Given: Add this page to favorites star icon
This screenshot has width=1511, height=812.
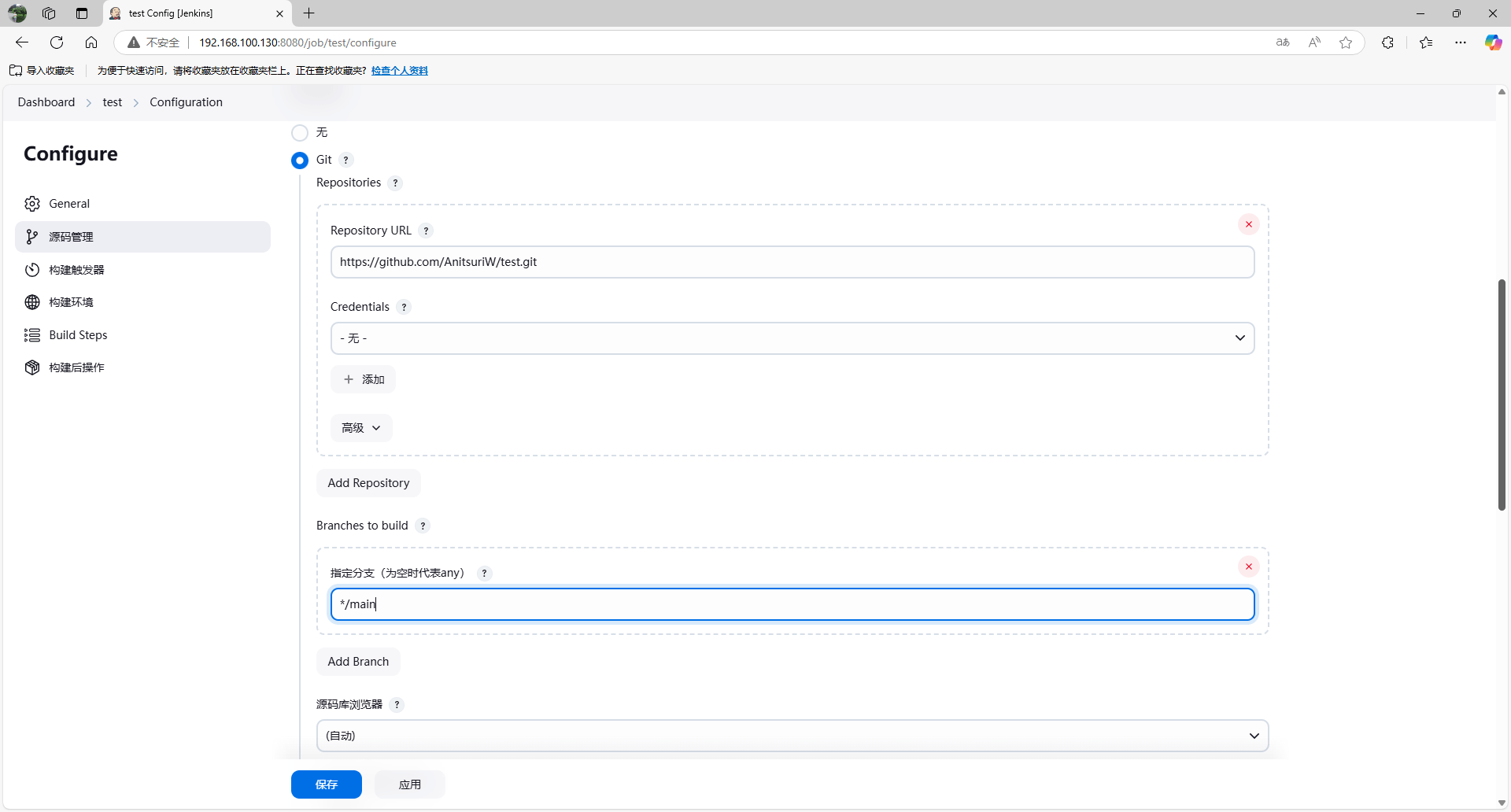Looking at the screenshot, I should coord(1346,42).
